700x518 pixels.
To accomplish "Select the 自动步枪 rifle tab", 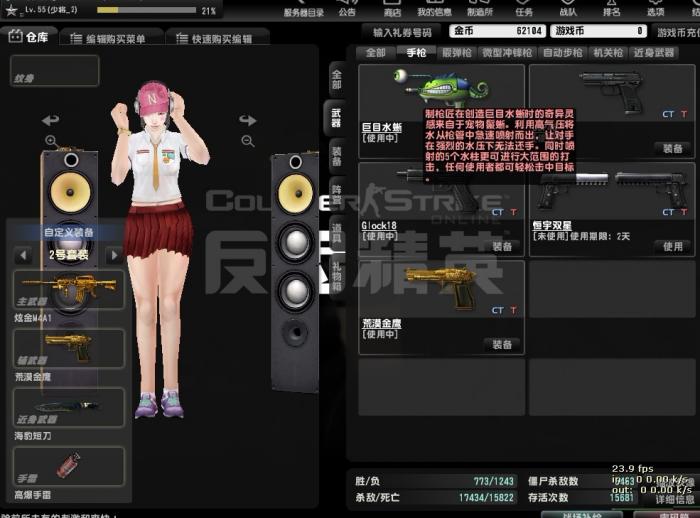I will tap(562, 53).
